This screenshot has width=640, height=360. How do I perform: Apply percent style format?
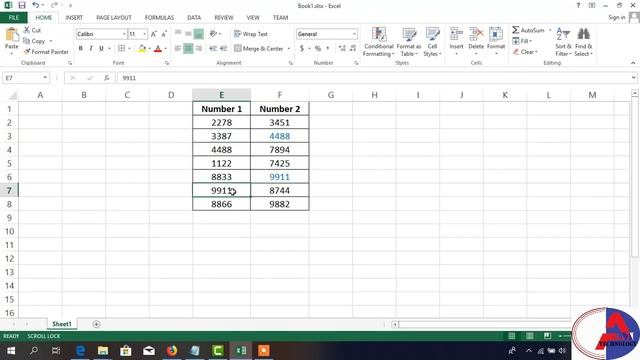(x=318, y=48)
